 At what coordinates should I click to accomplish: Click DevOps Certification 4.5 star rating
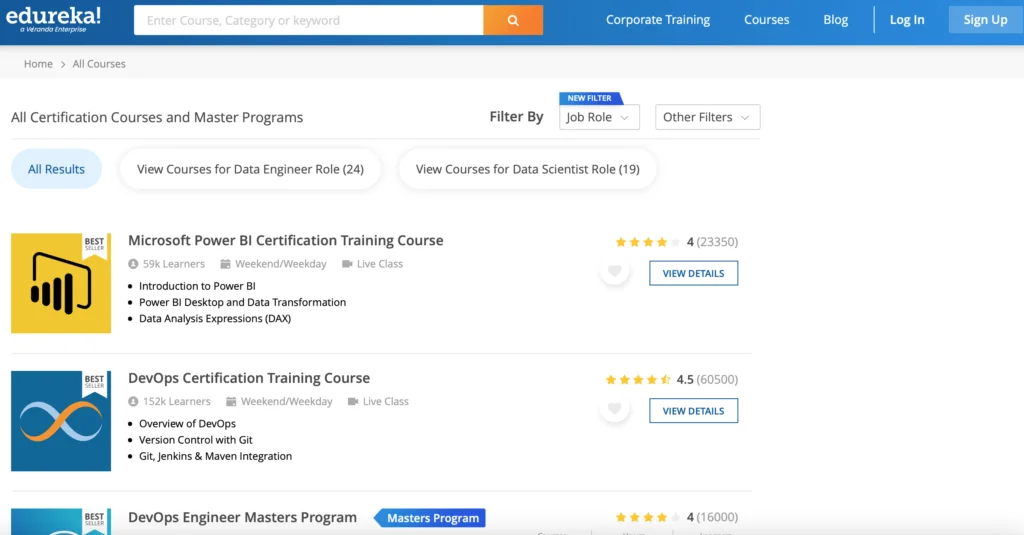[x=638, y=380]
